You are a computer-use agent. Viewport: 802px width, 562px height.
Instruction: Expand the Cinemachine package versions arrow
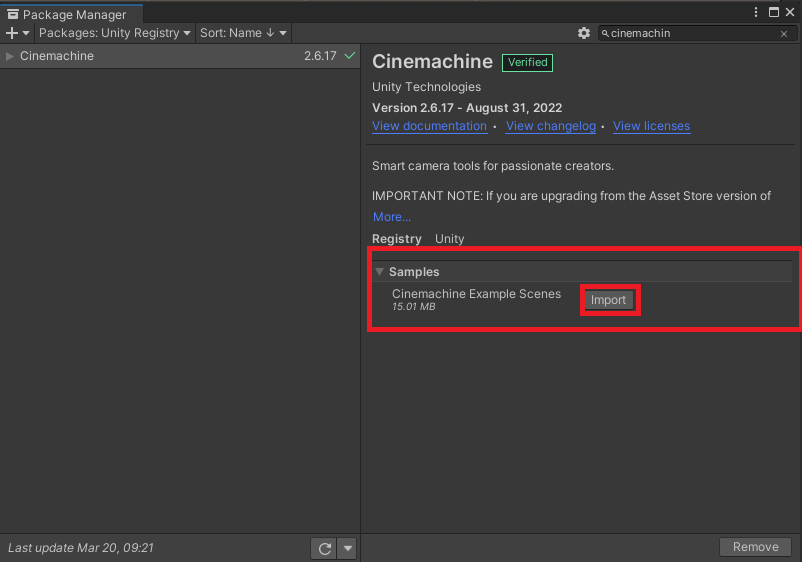click(10, 56)
